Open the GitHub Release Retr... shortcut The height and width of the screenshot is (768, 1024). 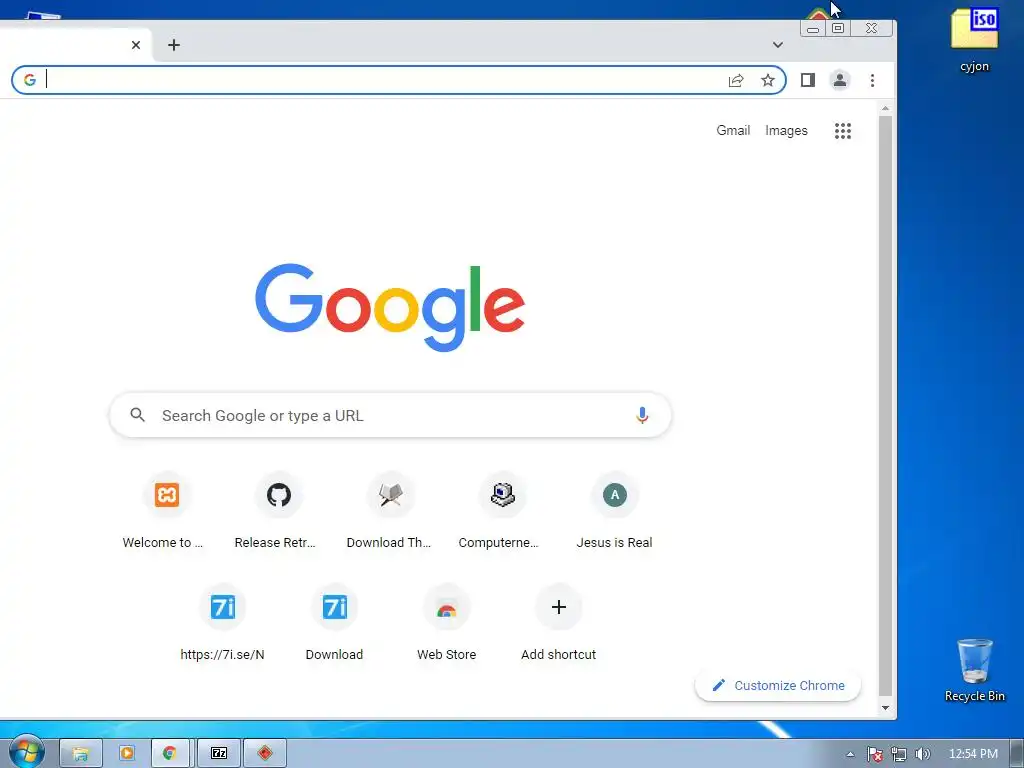(x=279, y=511)
